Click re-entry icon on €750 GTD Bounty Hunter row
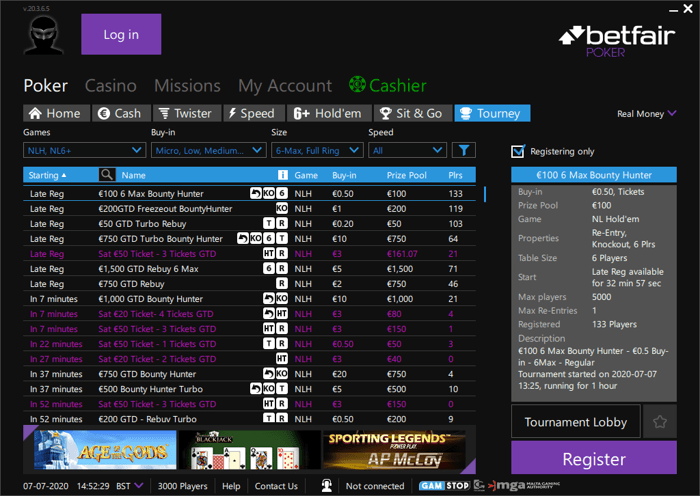This screenshot has width=700, height=496. (269, 374)
